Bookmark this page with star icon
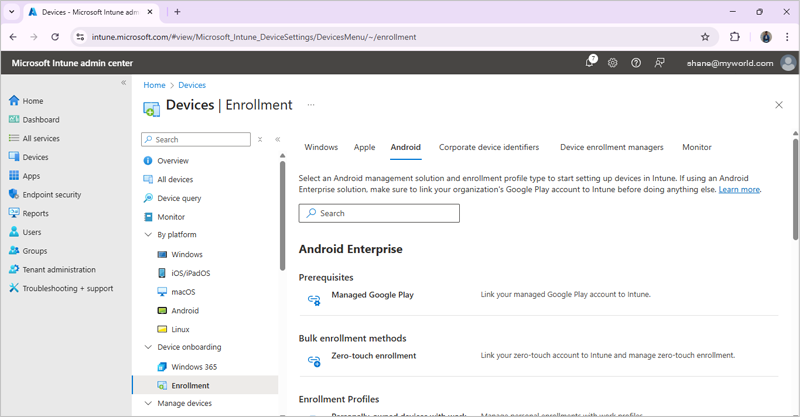This screenshot has height=417, width=800. pyautogui.click(x=705, y=37)
